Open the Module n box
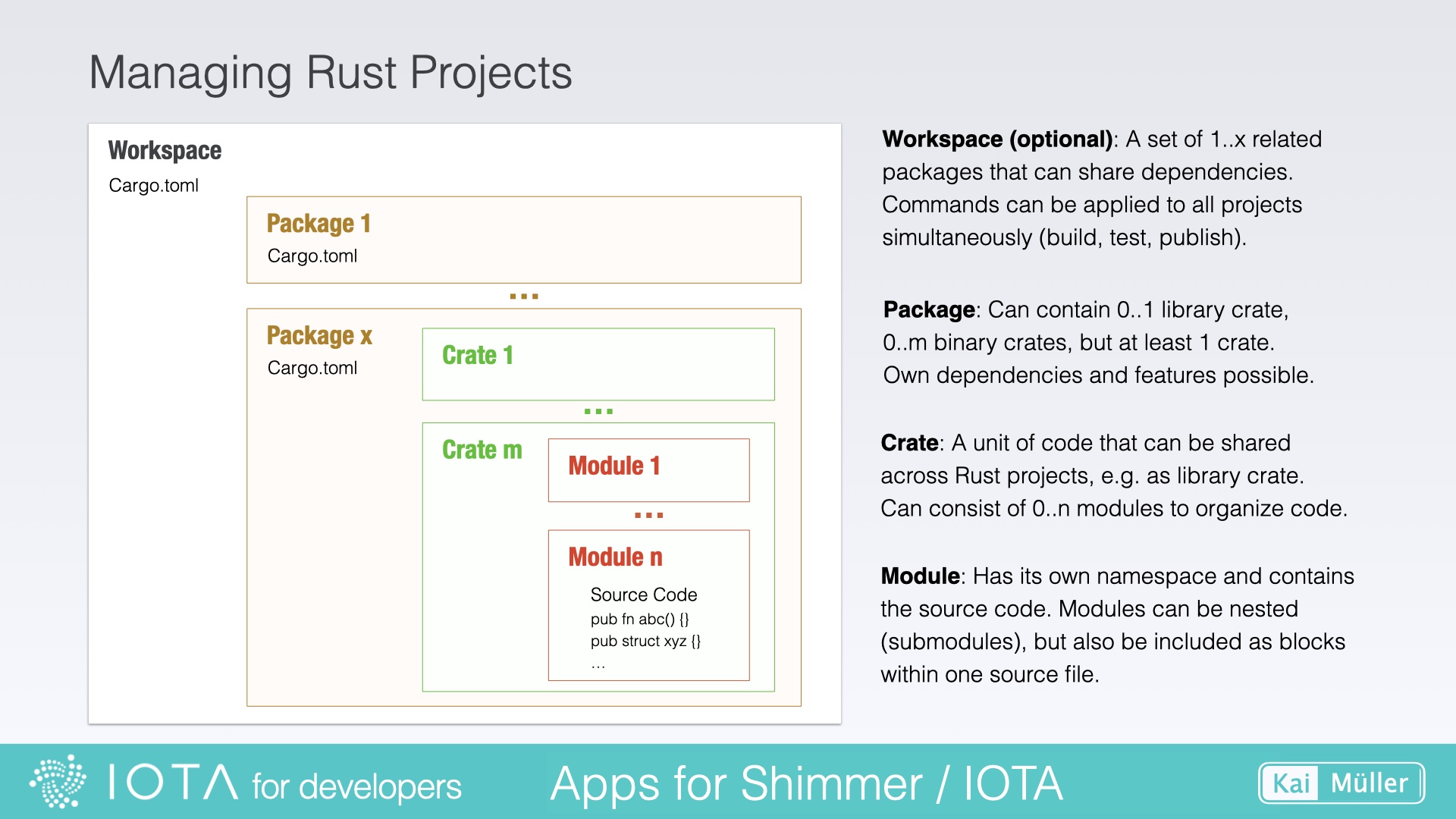Image resolution: width=1456 pixels, height=819 pixels. [647, 557]
